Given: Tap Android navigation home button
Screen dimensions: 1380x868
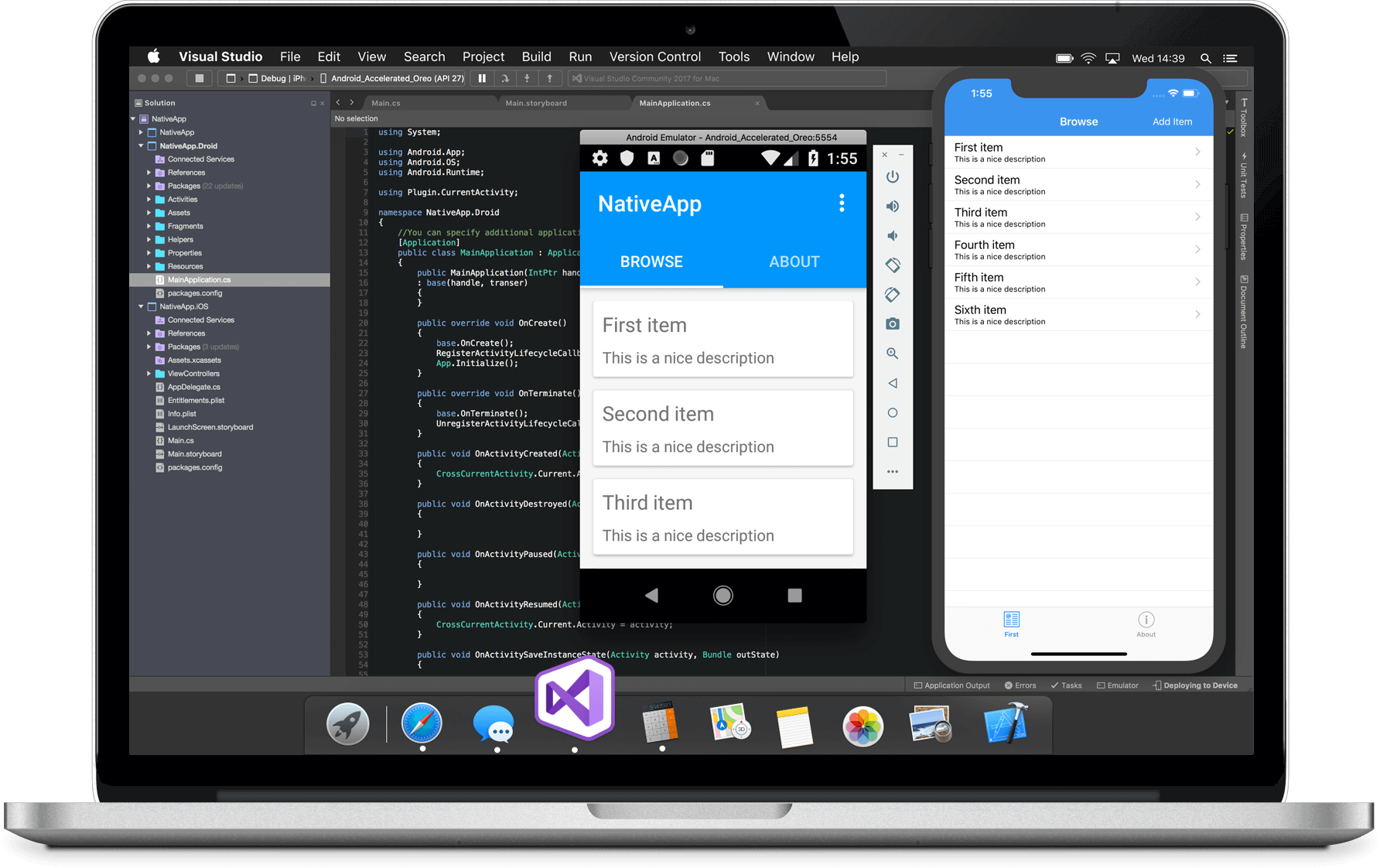Looking at the screenshot, I should pos(722,595).
